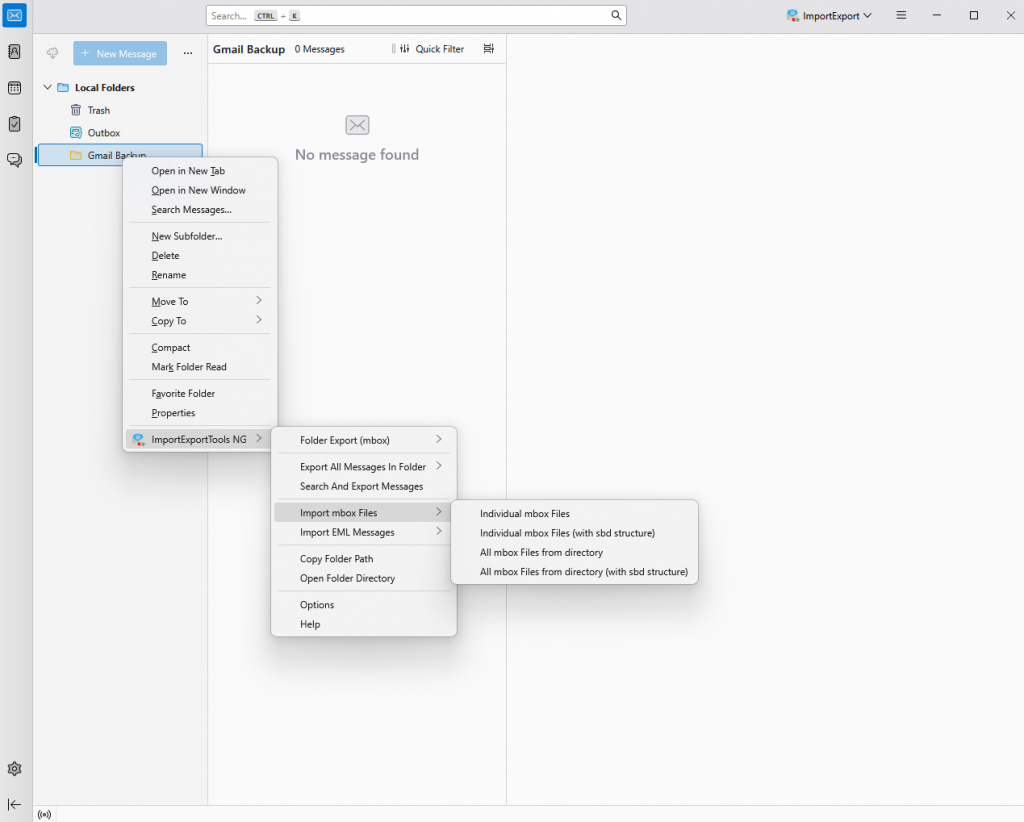Choose ImportExportTools NG menu entry
The width and height of the screenshot is (1024, 822).
point(199,439)
